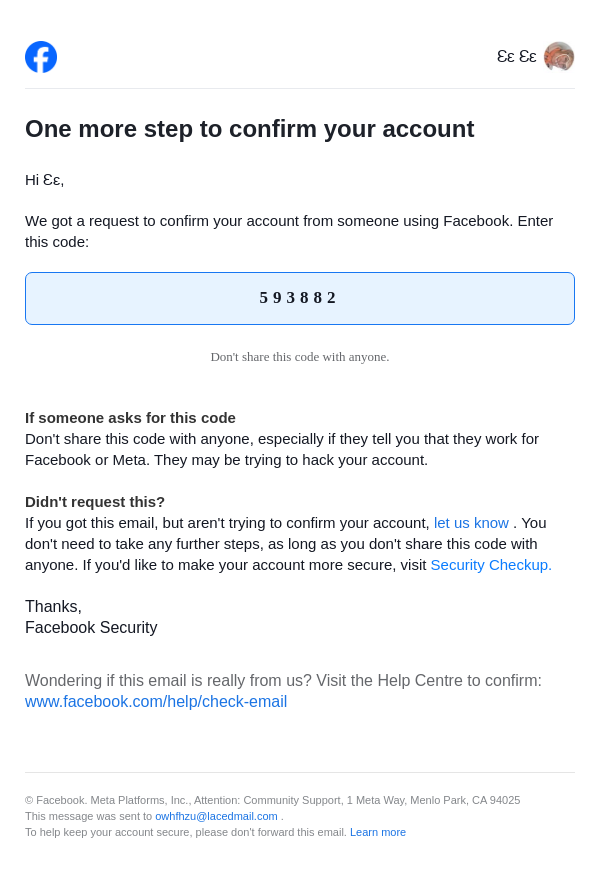Click the "Hi" greeting line

click(45, 180)
